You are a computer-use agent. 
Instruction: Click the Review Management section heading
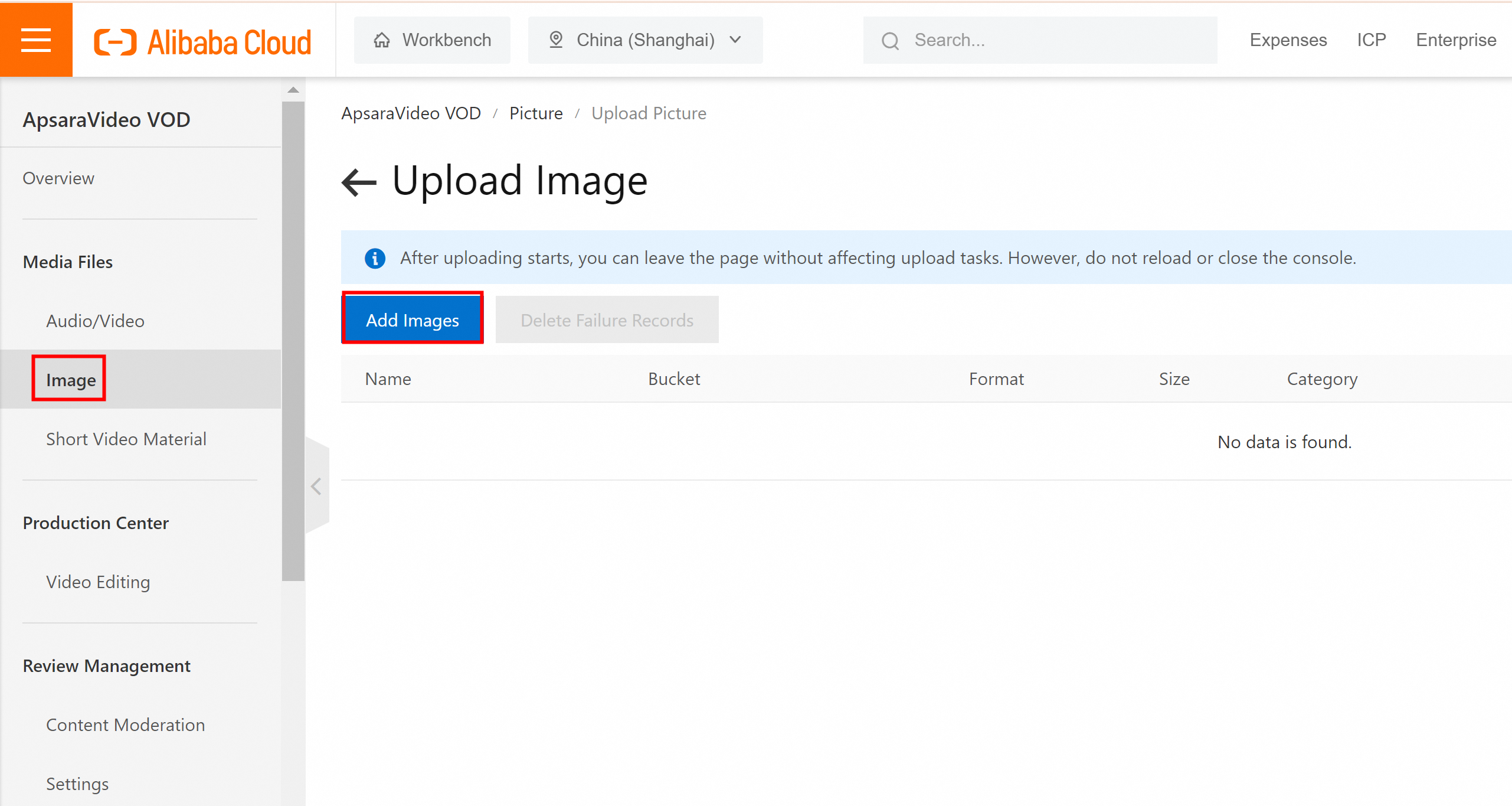point(106,665)
